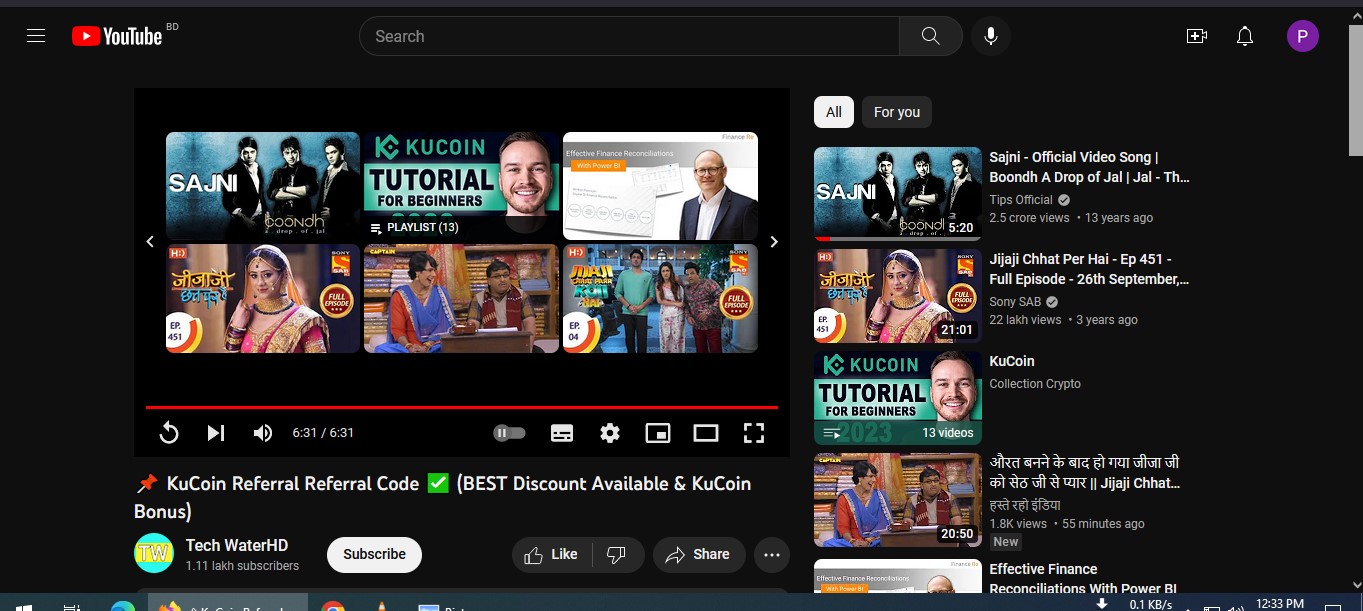Open KuCoin Tutorial playlist endscreen card

pyautogui.click(x=461, y=186)
